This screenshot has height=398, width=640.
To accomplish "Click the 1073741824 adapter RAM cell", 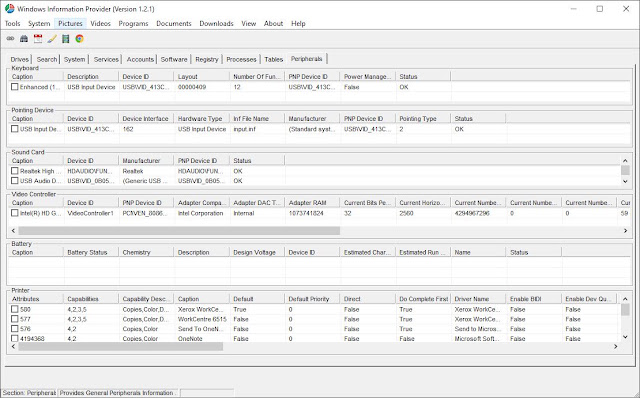I will [x=306, y=213].
